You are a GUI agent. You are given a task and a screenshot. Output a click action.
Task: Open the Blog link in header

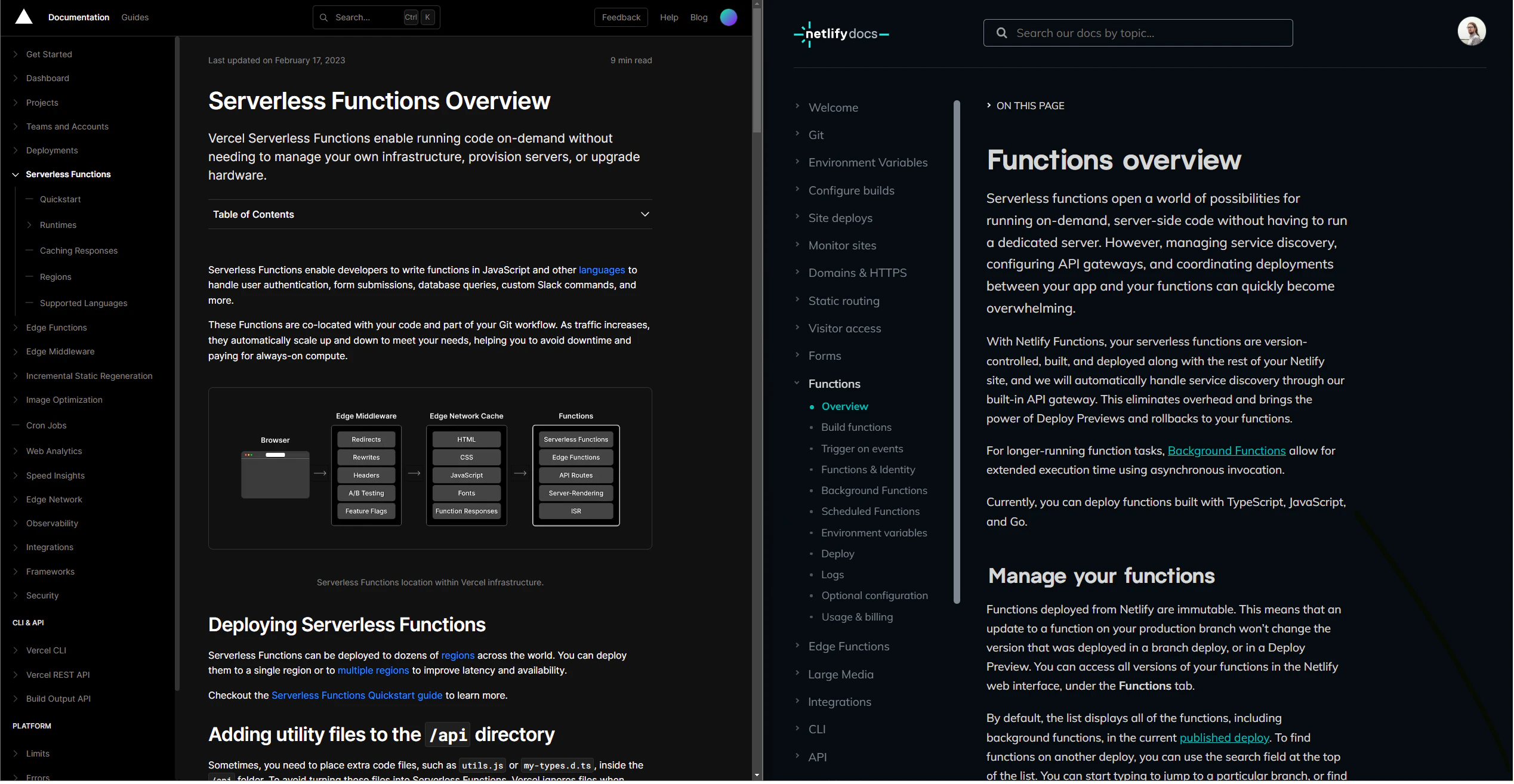coord(699,17)
